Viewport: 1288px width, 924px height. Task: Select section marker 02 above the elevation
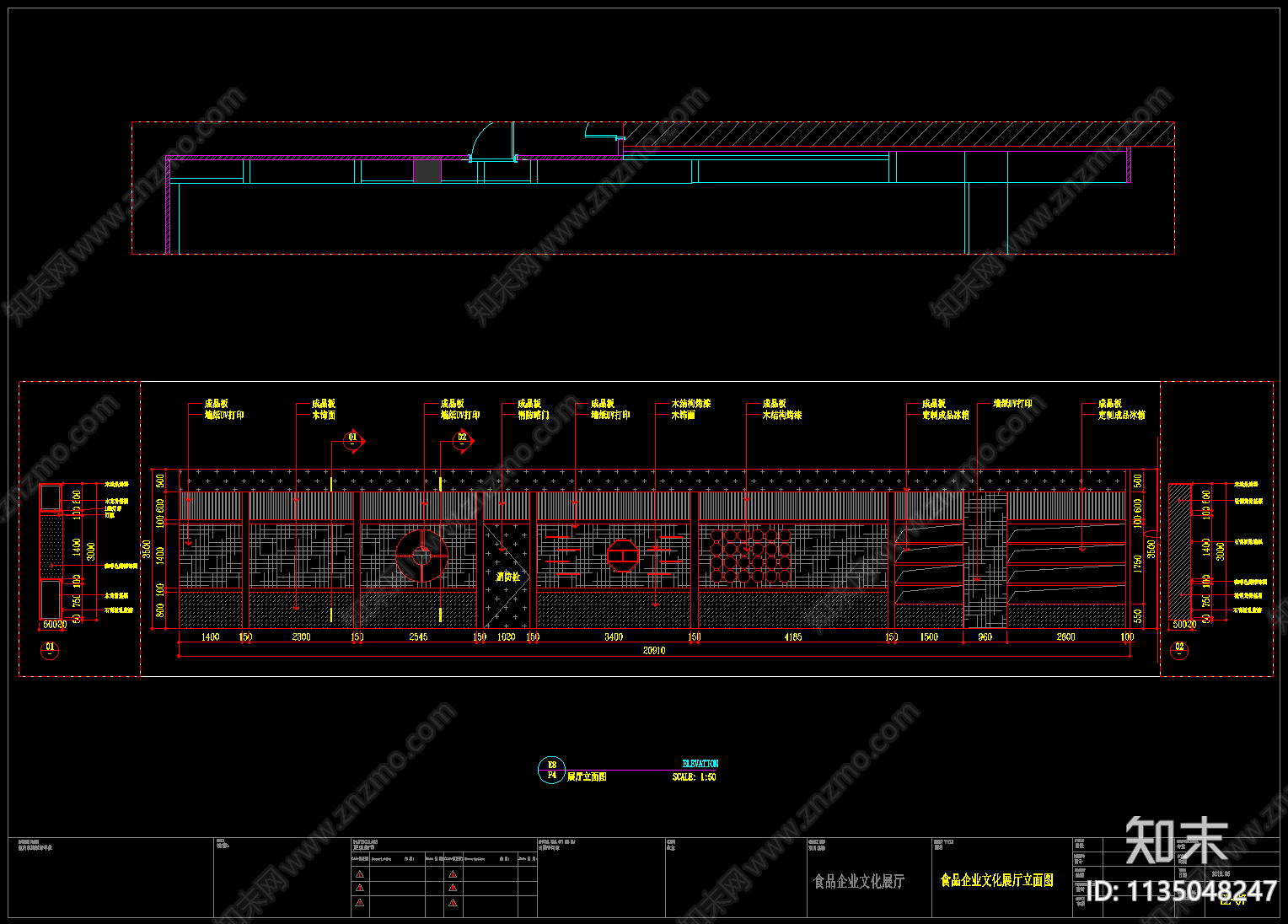click(x=462, y=440)
